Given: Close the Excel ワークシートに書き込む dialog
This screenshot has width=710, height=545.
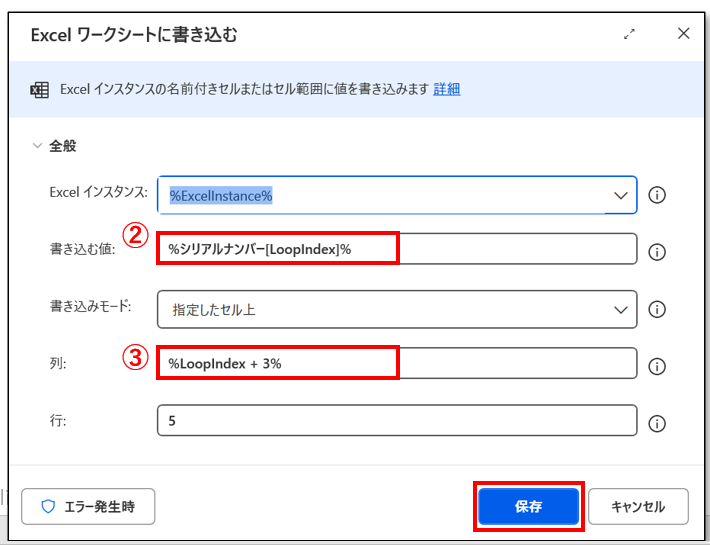Looking at the screenshot, I should (684, 34).
